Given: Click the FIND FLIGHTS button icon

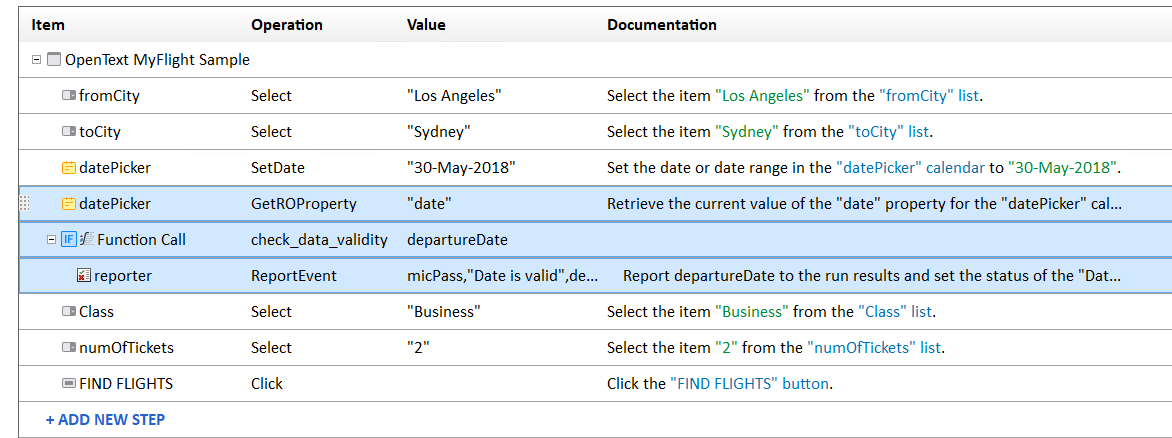Looking at the screenshot, I should [x=68, y=384].
